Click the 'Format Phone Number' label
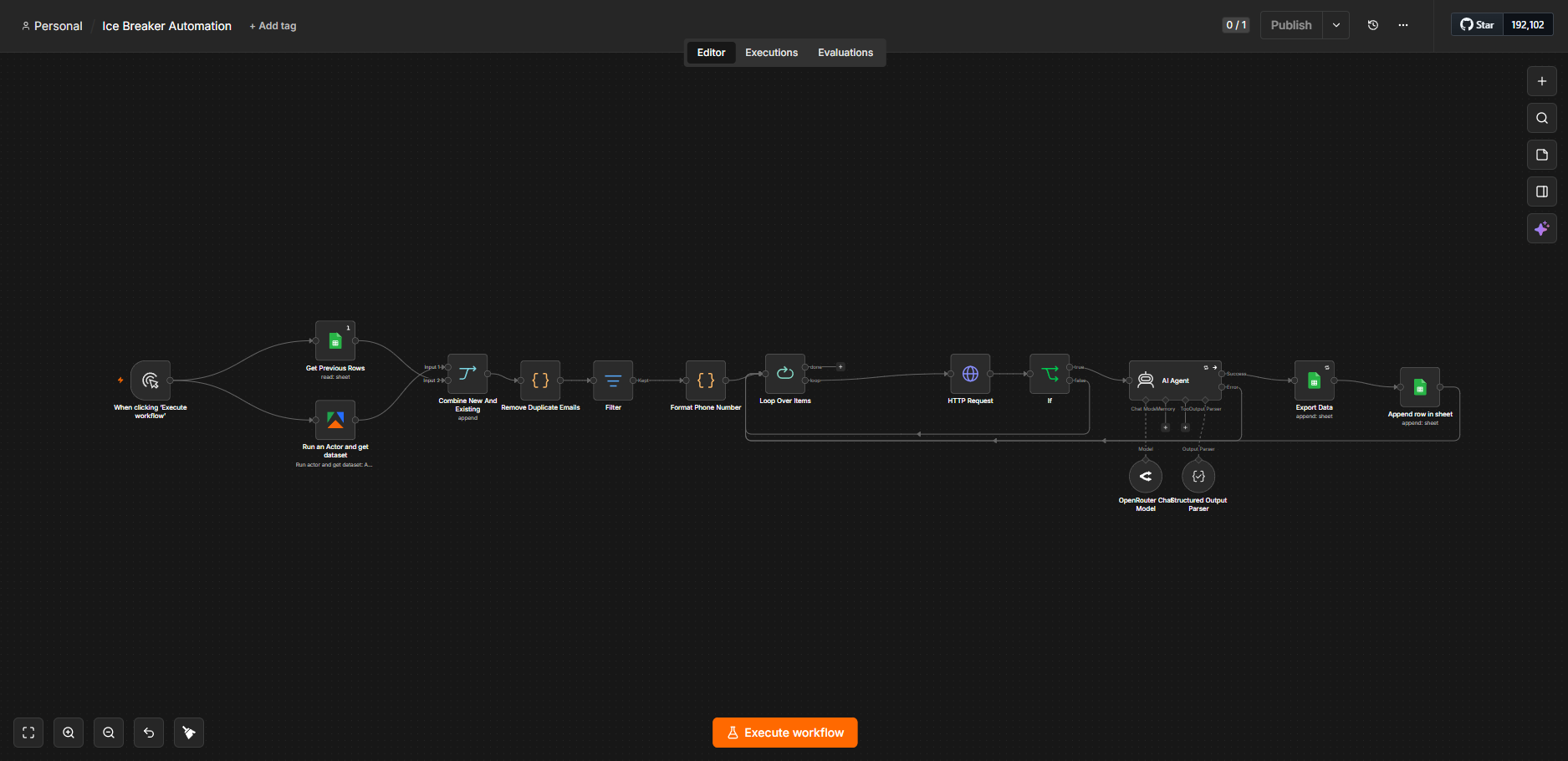 [x=706, y=407]
